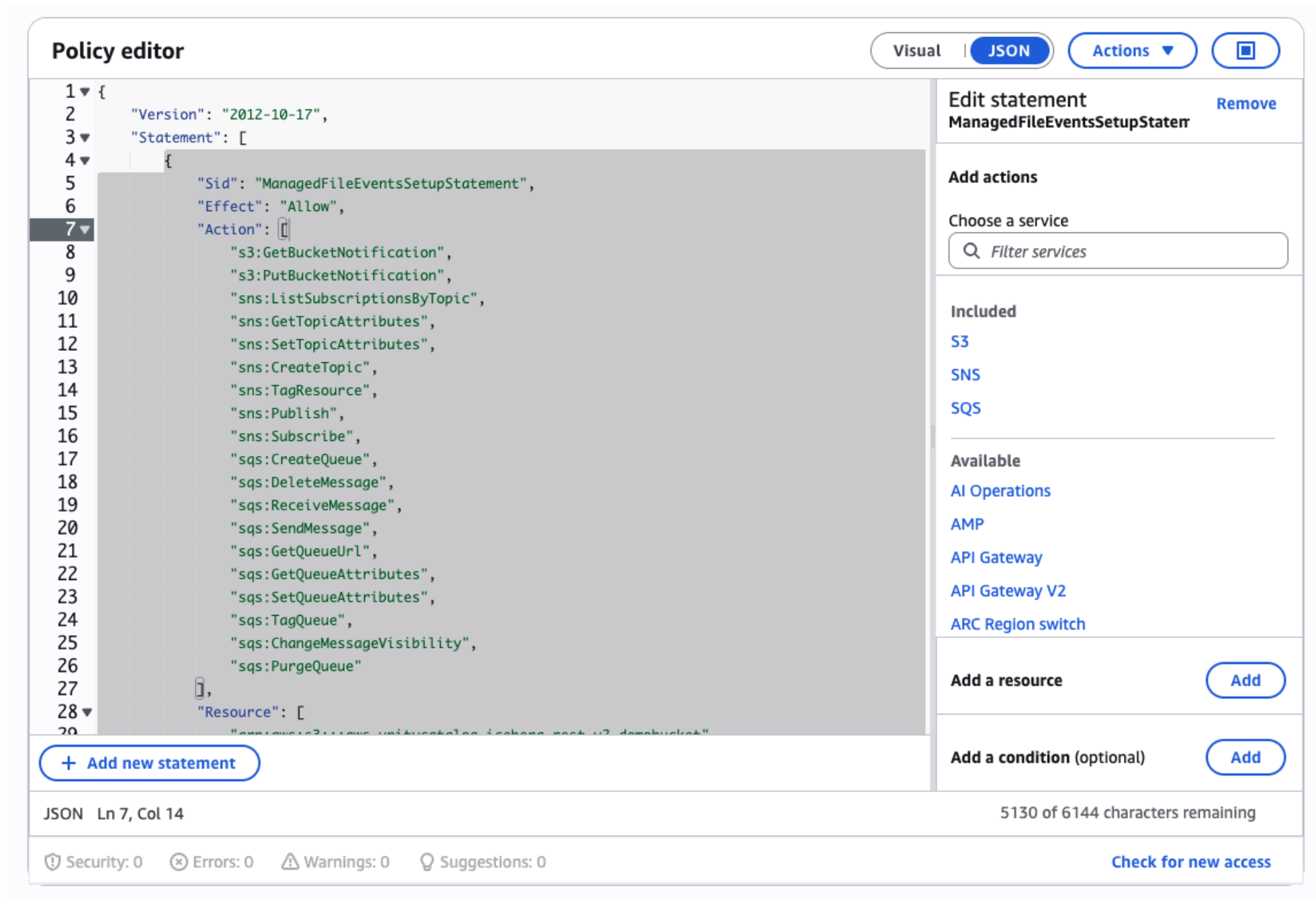
Task: Remove the ManagedFileEventsSetupStatement
Action: point(1246,104)
